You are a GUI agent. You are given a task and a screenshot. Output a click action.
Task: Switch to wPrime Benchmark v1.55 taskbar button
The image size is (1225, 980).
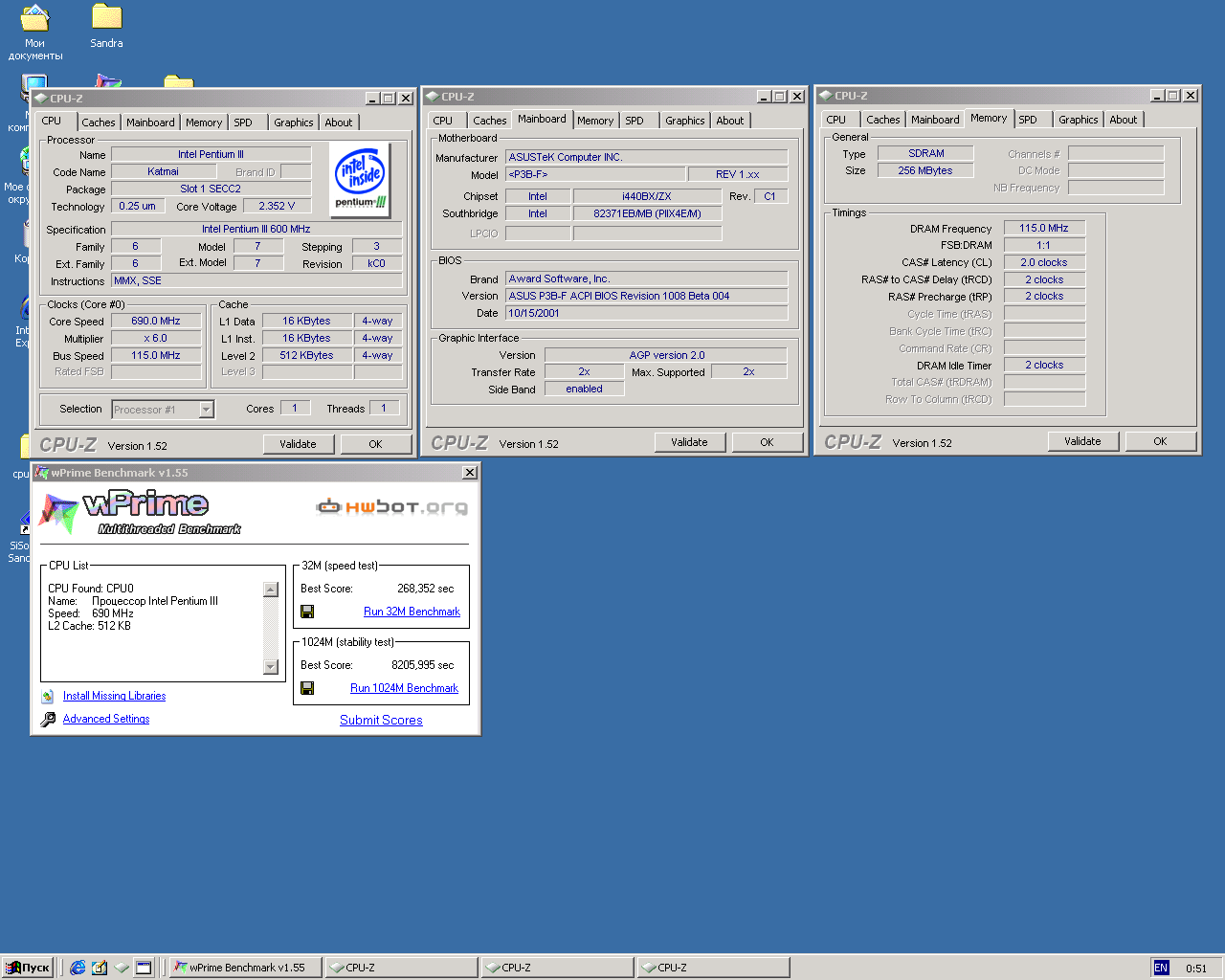(245, 968)
